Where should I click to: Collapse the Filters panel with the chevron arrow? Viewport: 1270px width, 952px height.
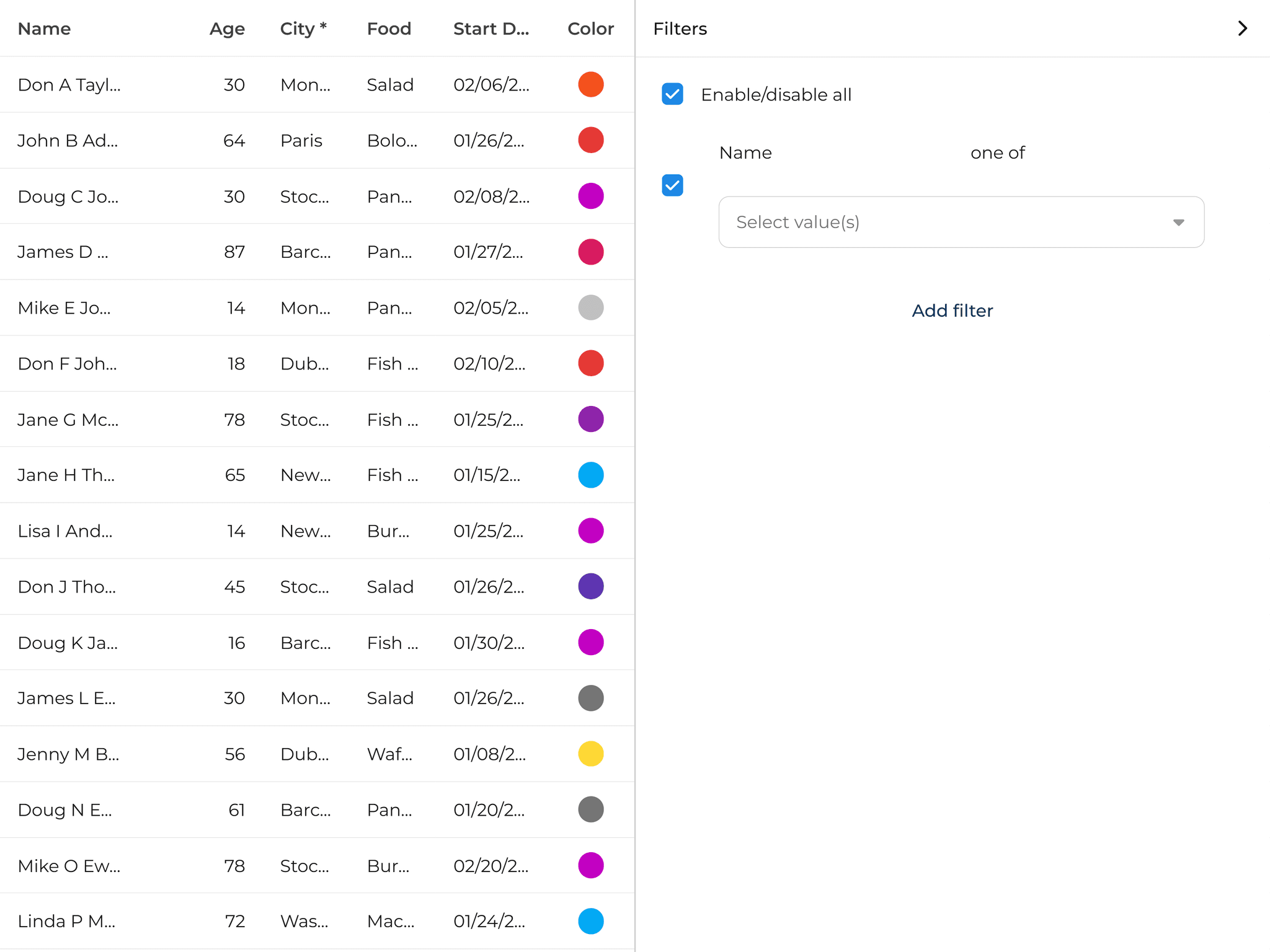(x=1242, y=29)
